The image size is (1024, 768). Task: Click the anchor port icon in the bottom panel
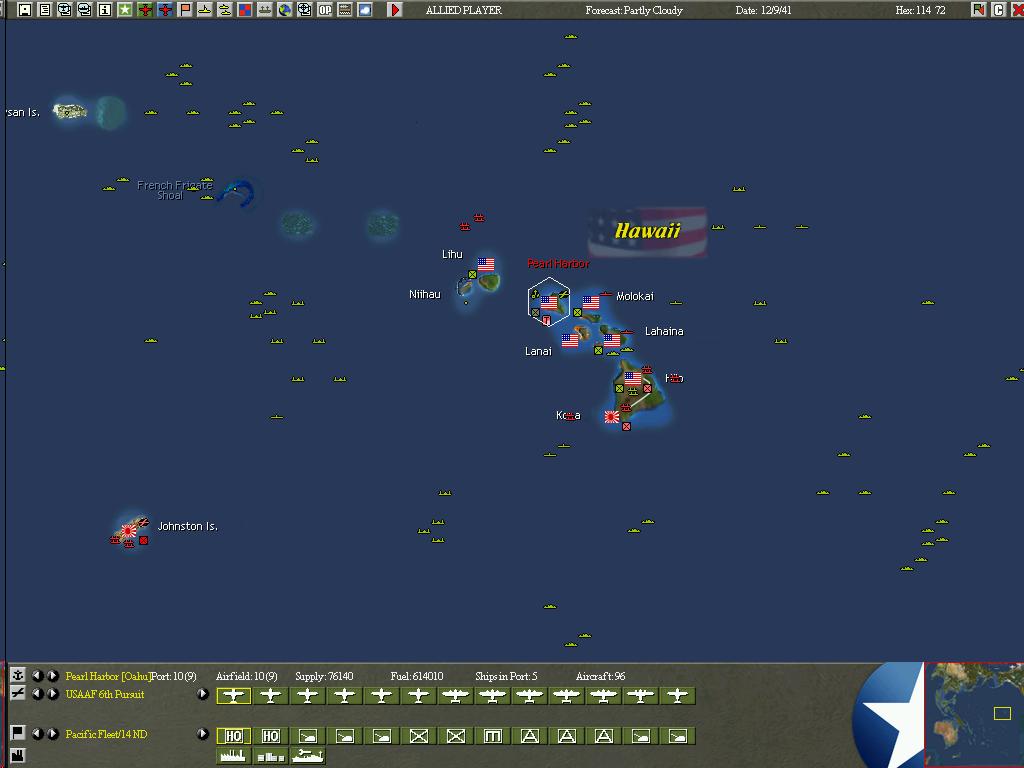(x=18, y=675)
